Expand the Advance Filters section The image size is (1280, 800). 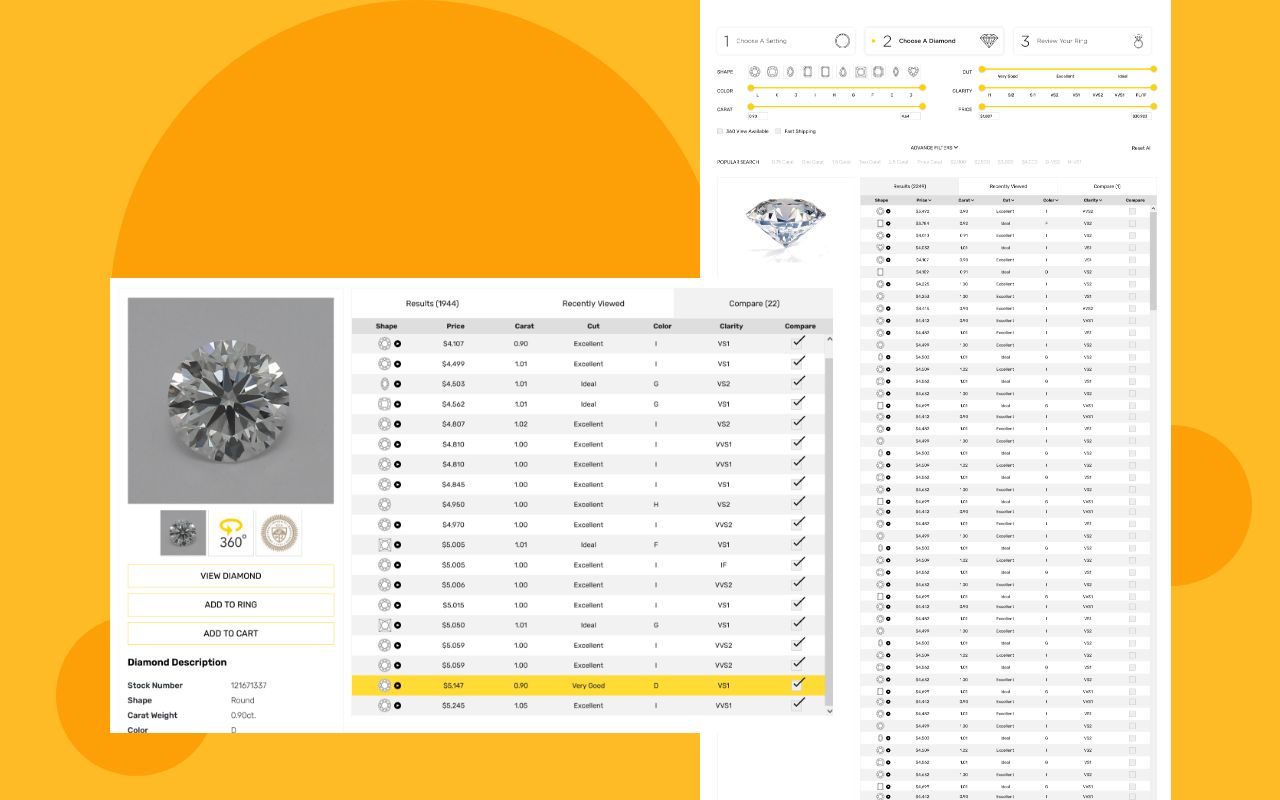934,147
